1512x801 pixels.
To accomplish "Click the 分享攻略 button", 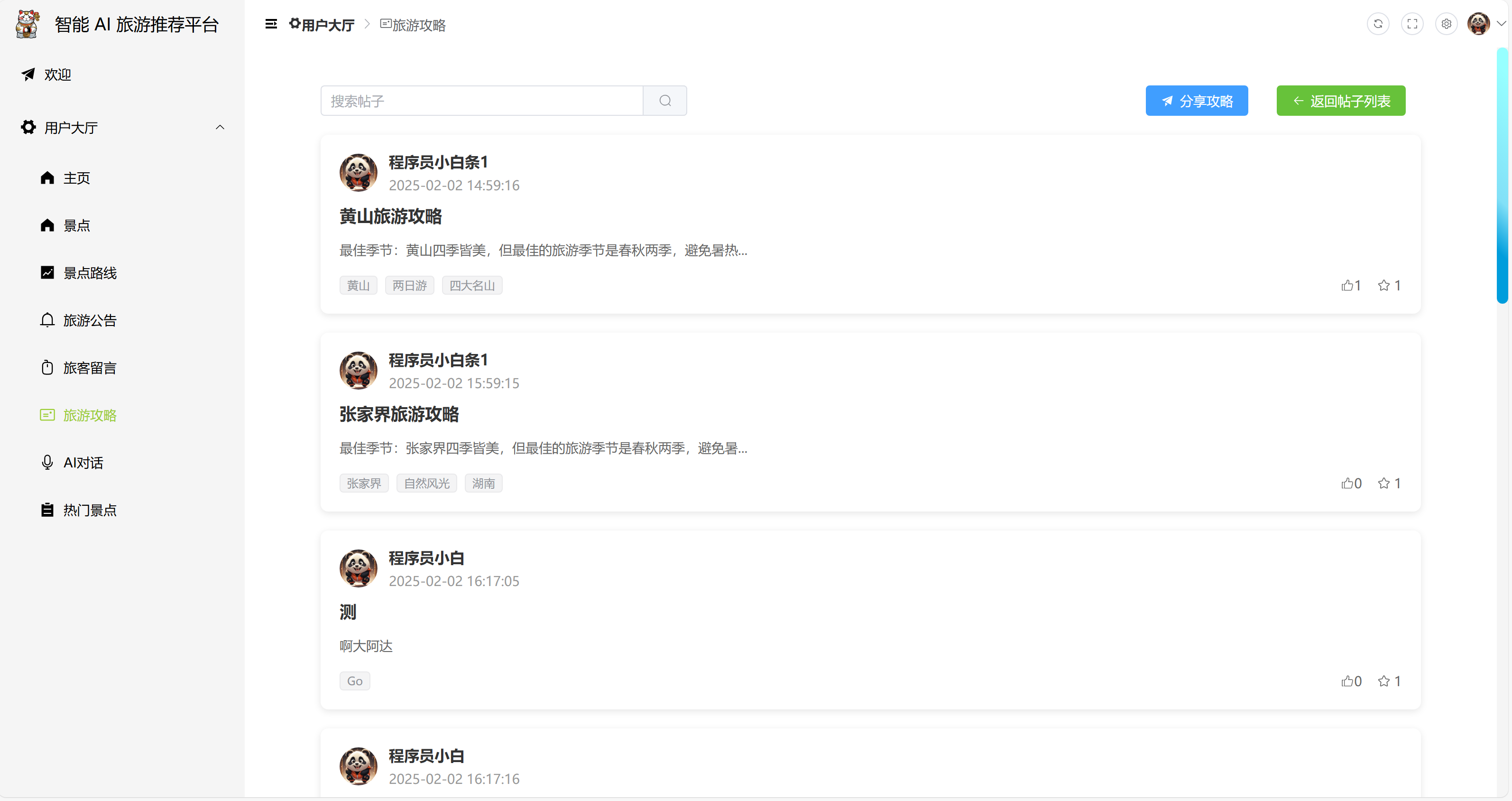I will 1196,101.
